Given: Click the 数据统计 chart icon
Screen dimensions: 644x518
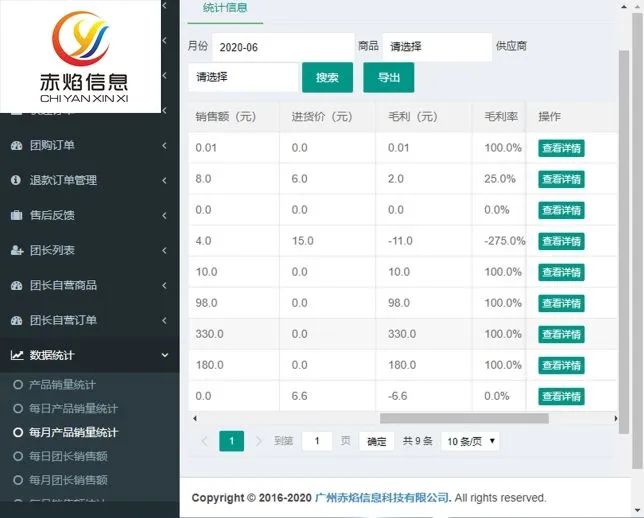Looking at the screenshot, I should point(16,356).
